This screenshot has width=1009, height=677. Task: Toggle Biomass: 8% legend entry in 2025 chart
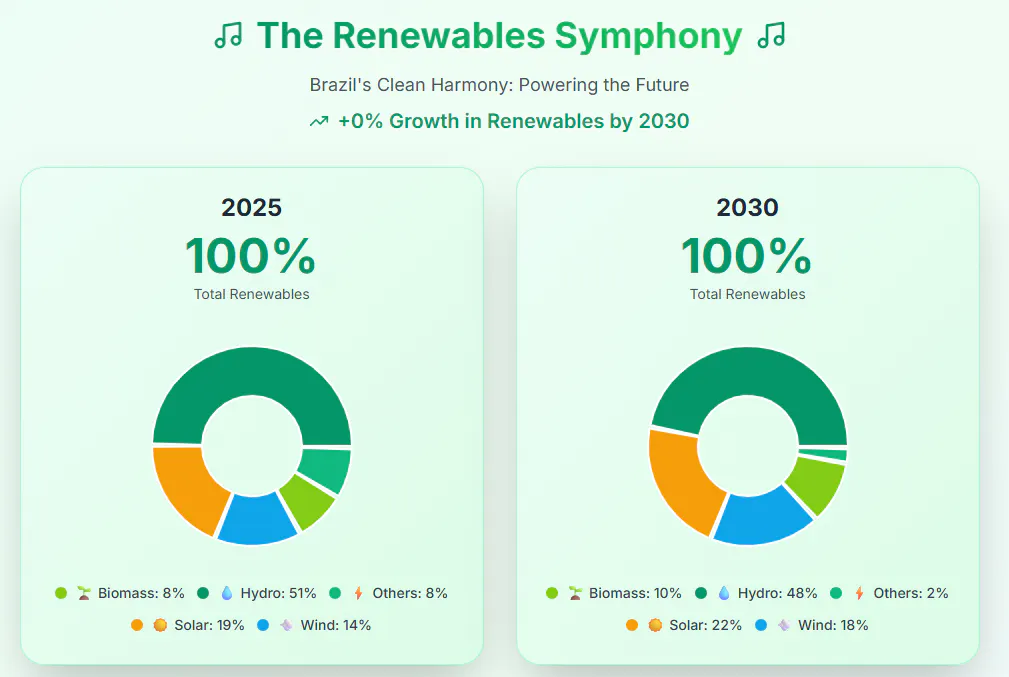pos(120,593)
